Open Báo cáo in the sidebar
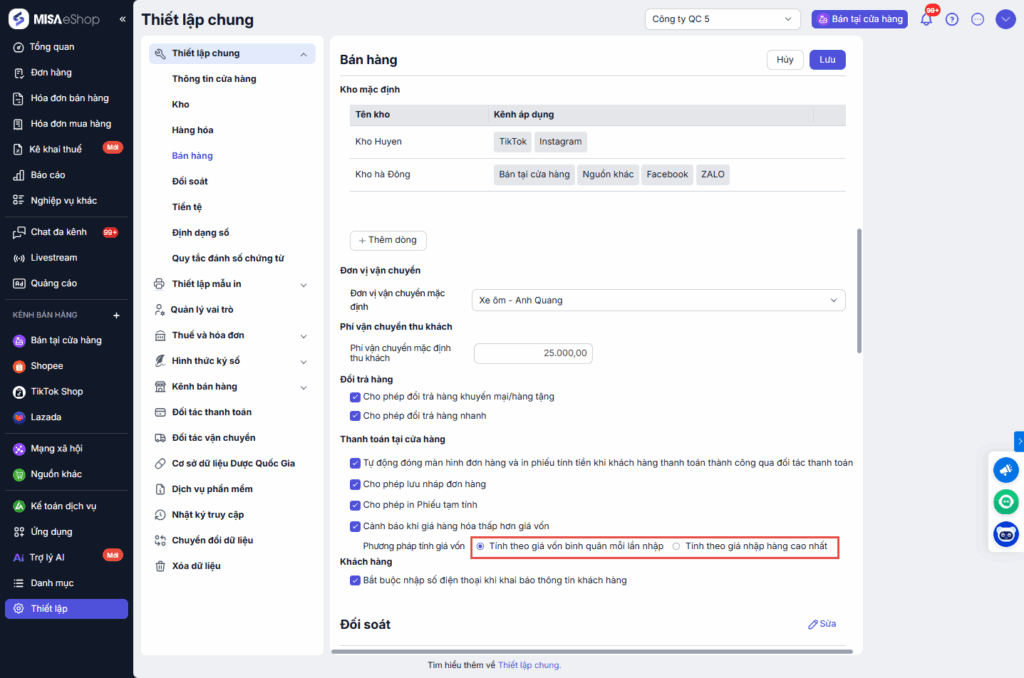 pyautogui.click(x=47, y=175)
